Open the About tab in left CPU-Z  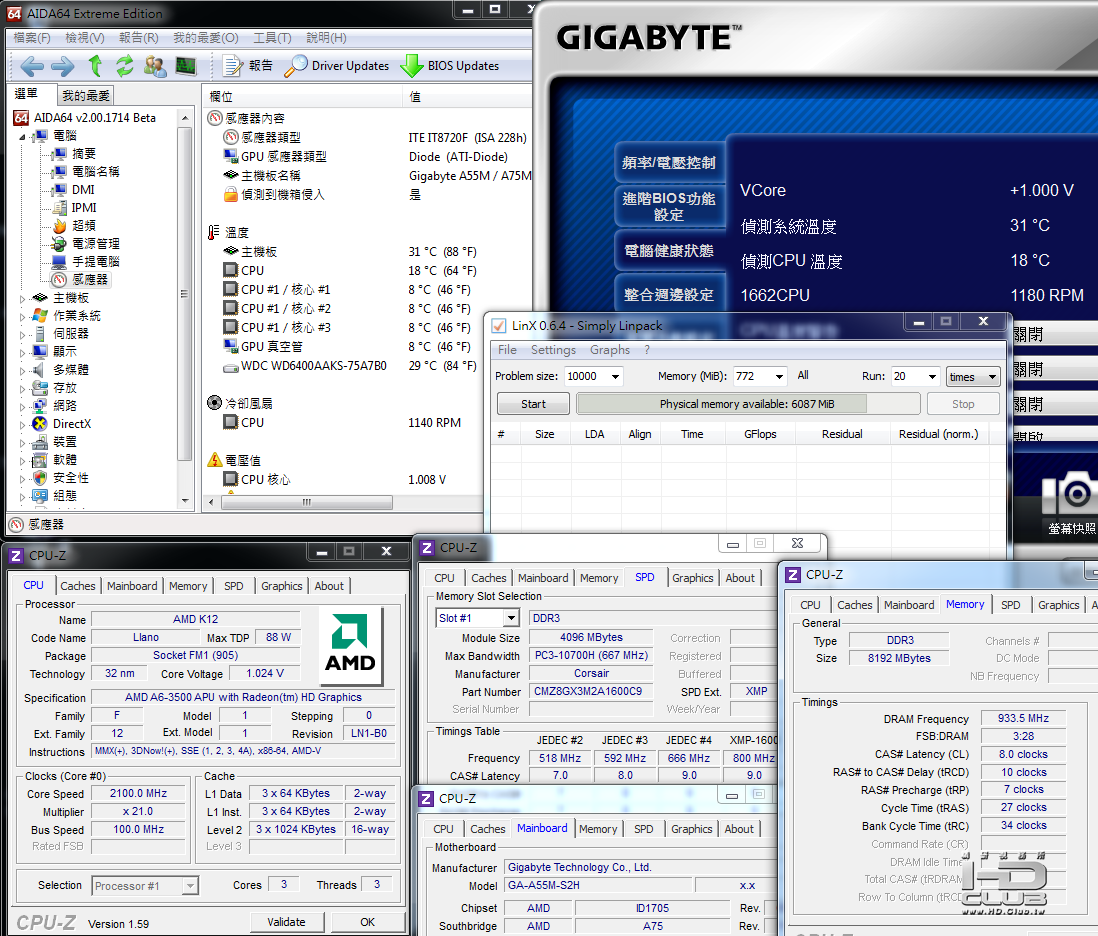pyautogui.click(x=329, y=586)
